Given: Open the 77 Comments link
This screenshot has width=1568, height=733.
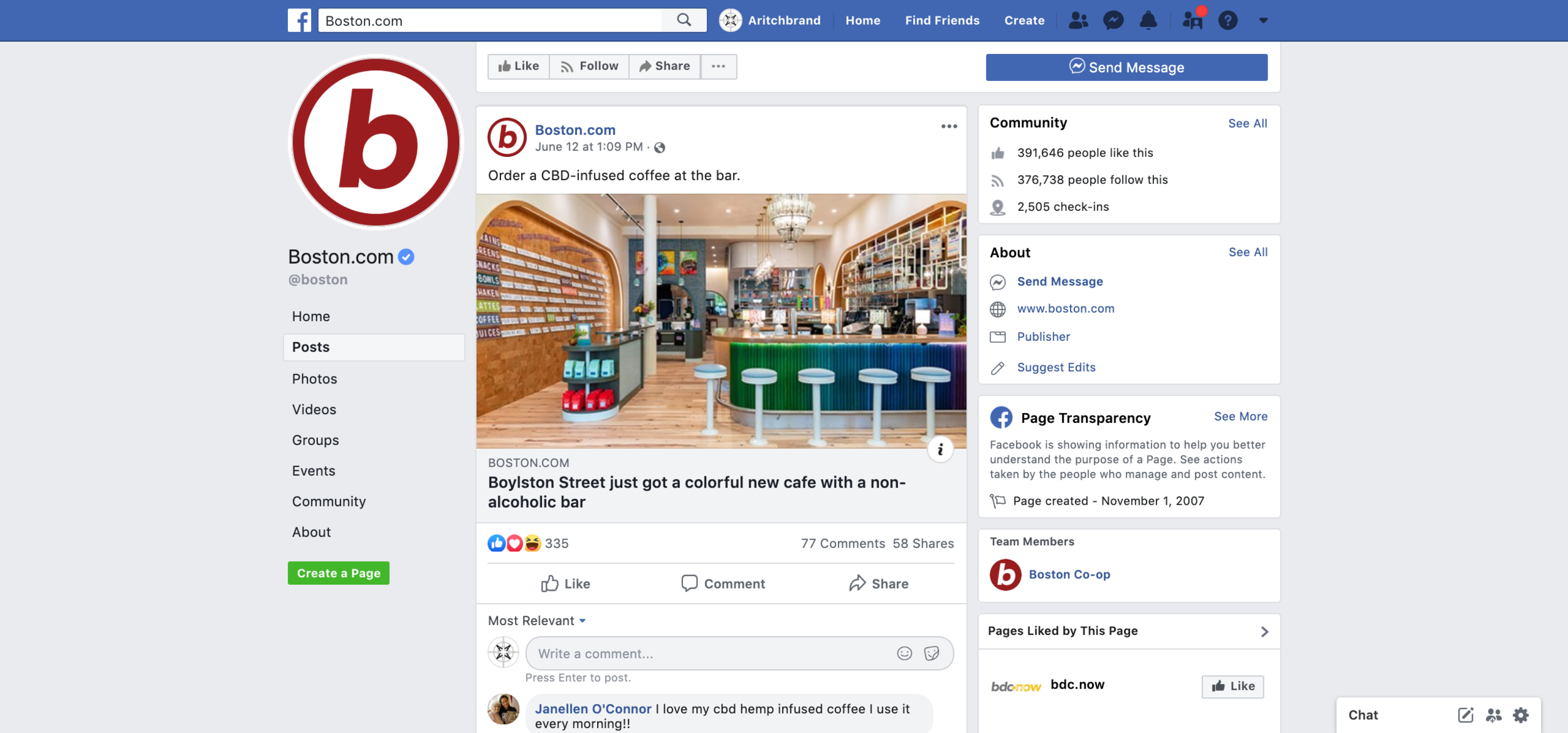Looking at the screenshot, I should (x=843, y=543).
